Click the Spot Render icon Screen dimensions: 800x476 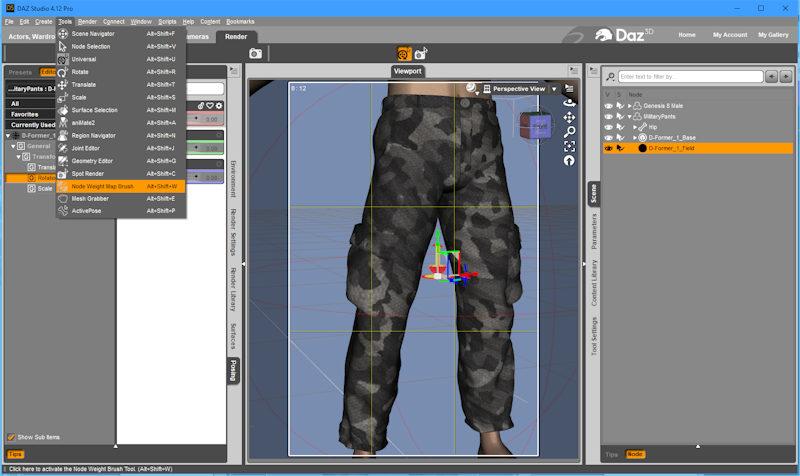63,173
